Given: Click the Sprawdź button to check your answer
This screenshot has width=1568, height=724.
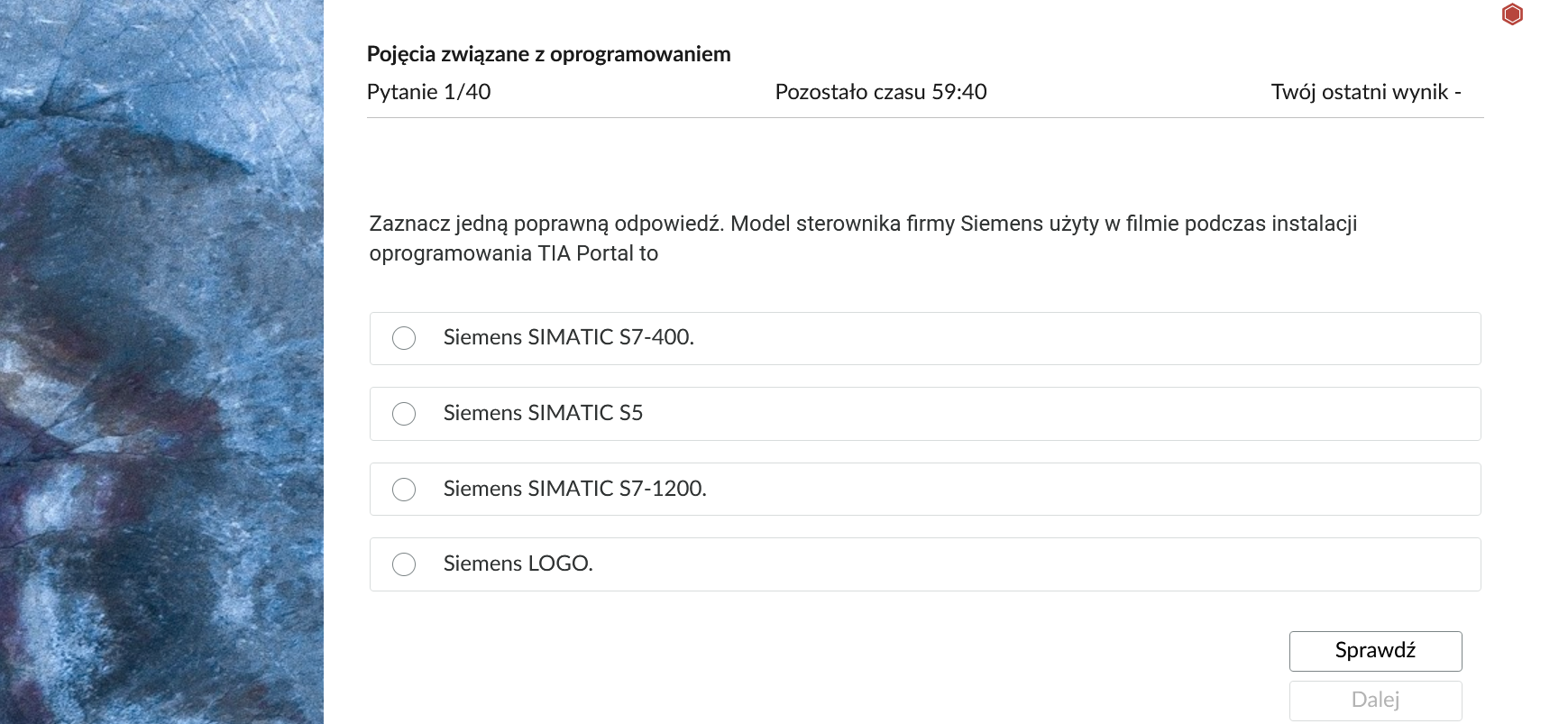Looking at the screenshot, I should pos(1375,650).
